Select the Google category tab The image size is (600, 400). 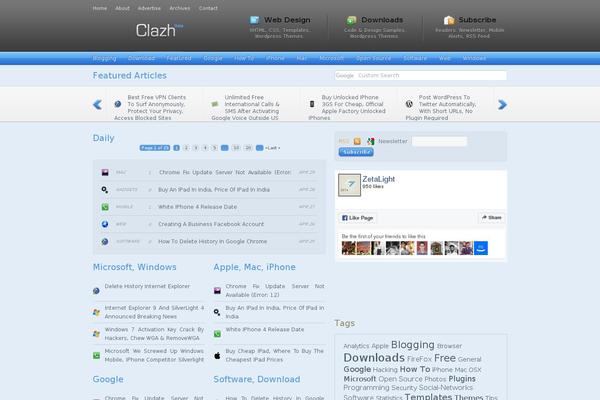point(213,58)
